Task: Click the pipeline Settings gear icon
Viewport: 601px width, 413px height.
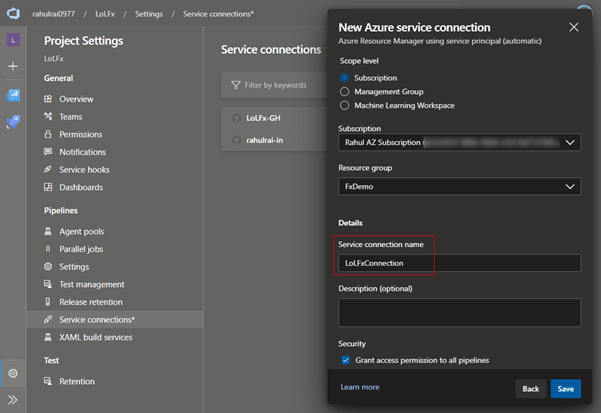Action: 48,267
